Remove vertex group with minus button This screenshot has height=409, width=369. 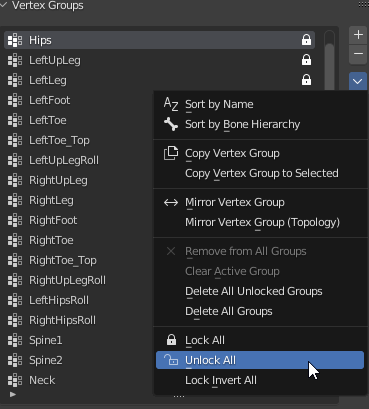tap(358, 54)
